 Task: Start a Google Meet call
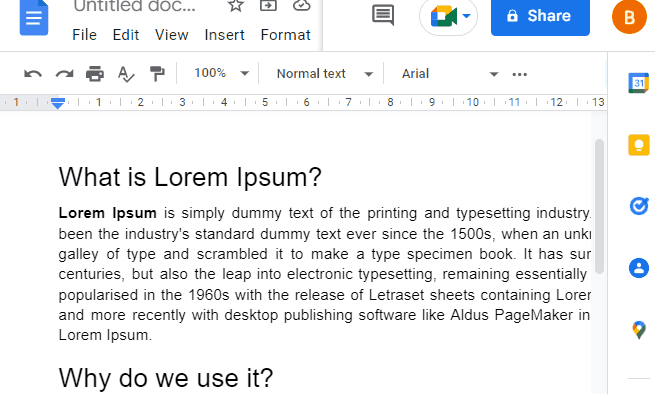pos(448,17)
